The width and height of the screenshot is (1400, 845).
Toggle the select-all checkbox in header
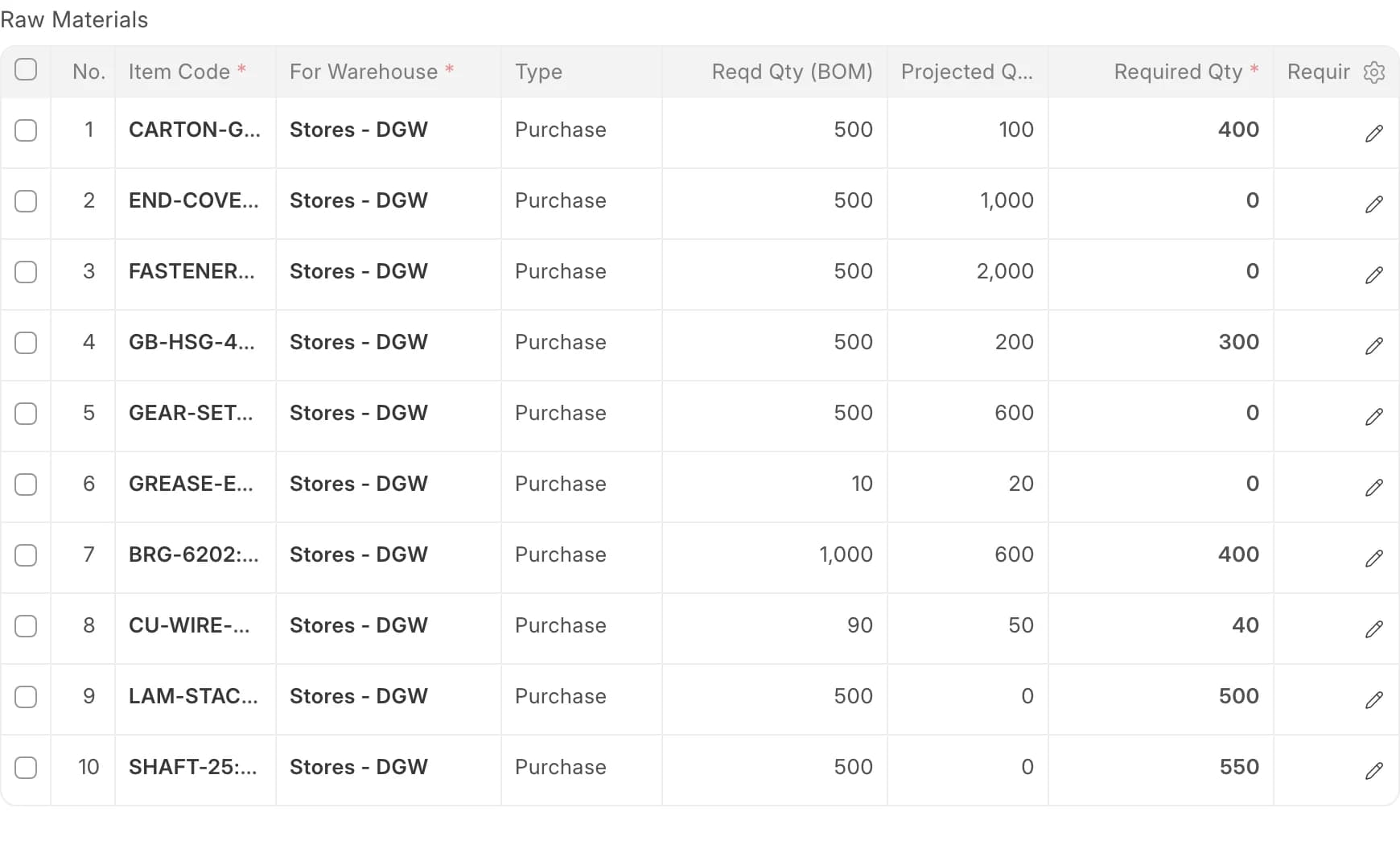26,70
